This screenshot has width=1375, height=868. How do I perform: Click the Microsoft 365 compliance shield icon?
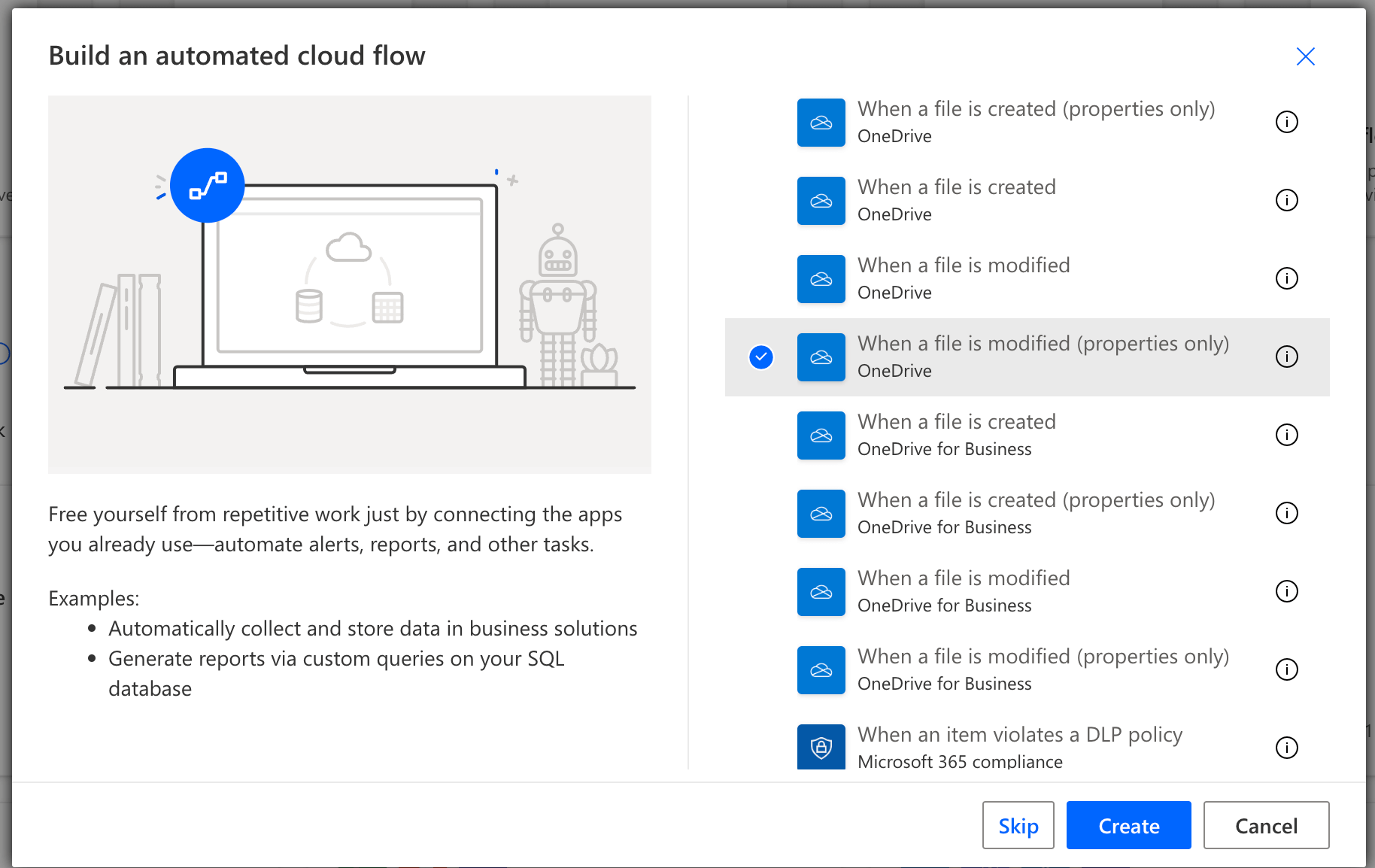pyautogui.click(x=821, y=747)
